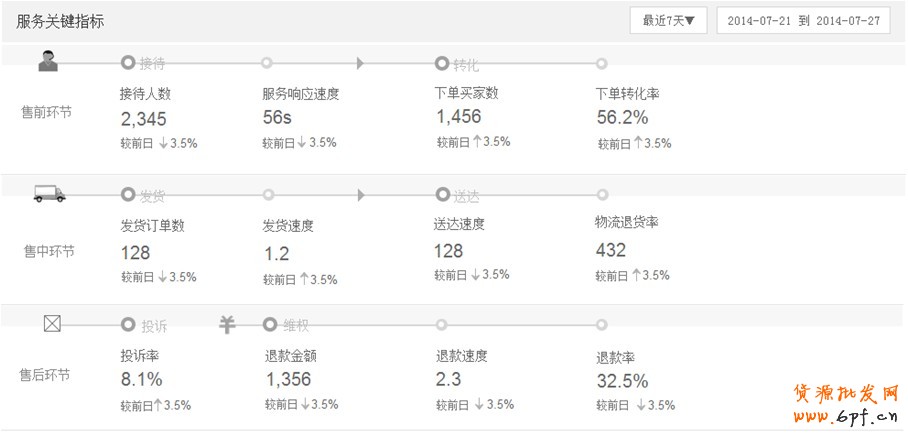This screenshot has width=908, height=438.
Task: Select the 发货 stage circle marker
Action: [127, 194]
